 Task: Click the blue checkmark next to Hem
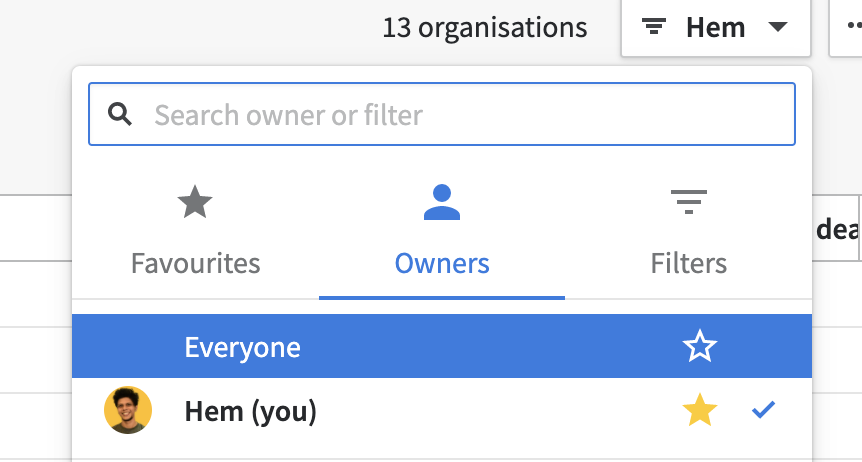764,410
